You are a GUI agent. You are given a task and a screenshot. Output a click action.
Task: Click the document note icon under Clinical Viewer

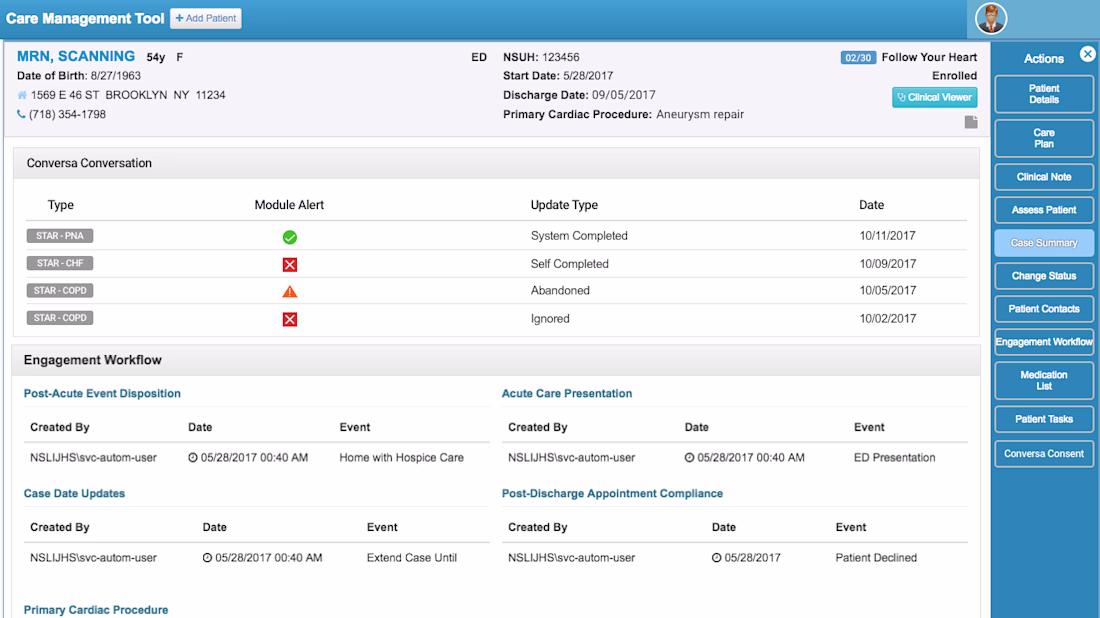tap(971, 122)
